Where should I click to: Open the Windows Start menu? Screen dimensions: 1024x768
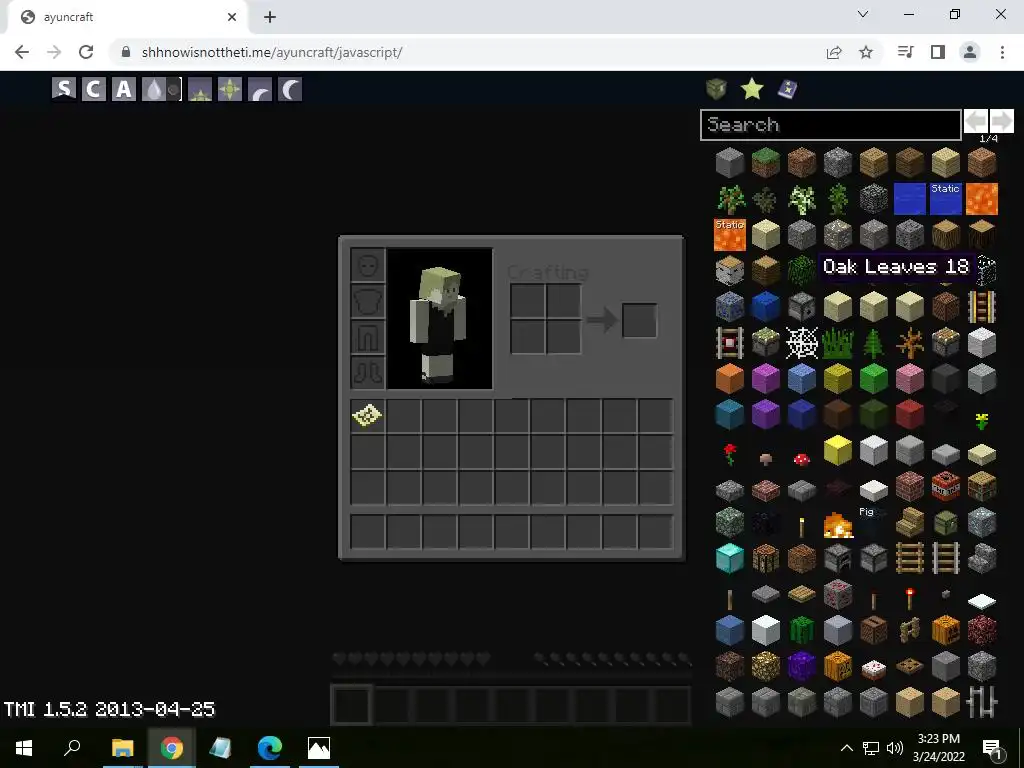24,748
